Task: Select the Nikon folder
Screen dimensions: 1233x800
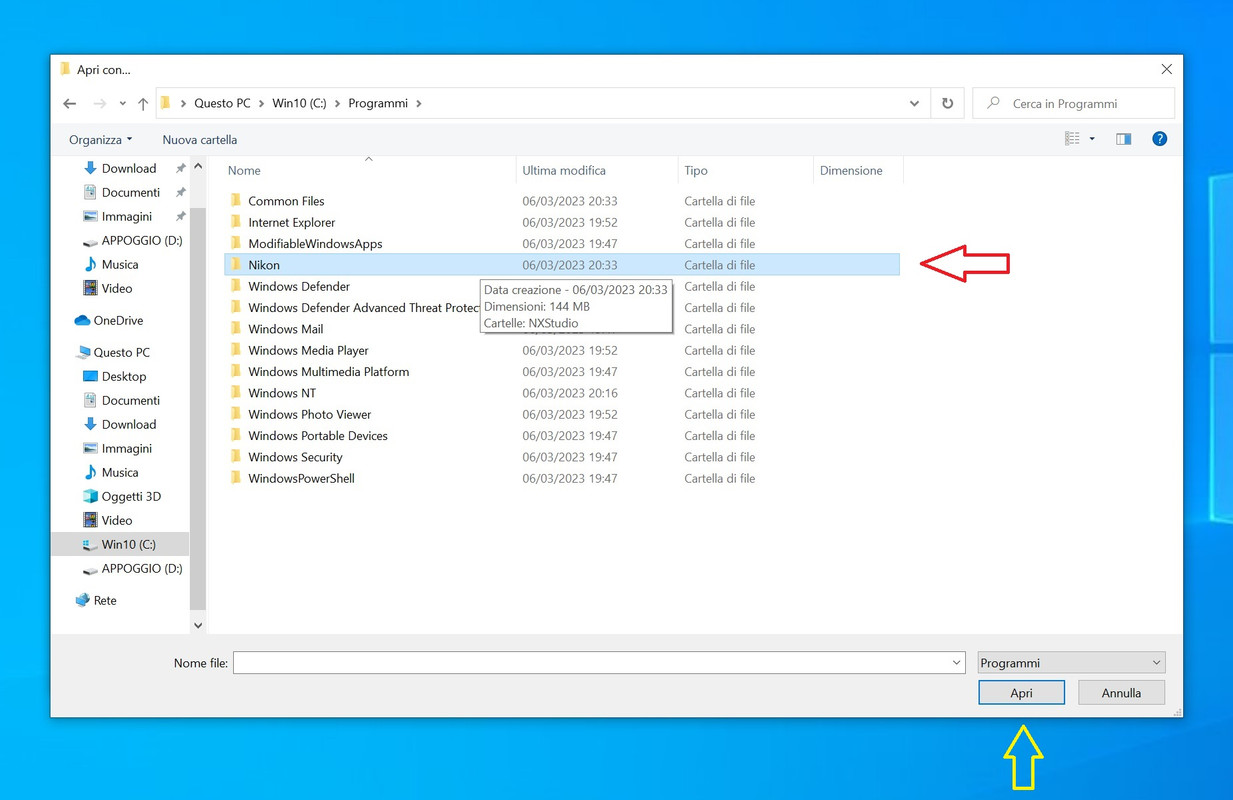Action: coord(562,265)
